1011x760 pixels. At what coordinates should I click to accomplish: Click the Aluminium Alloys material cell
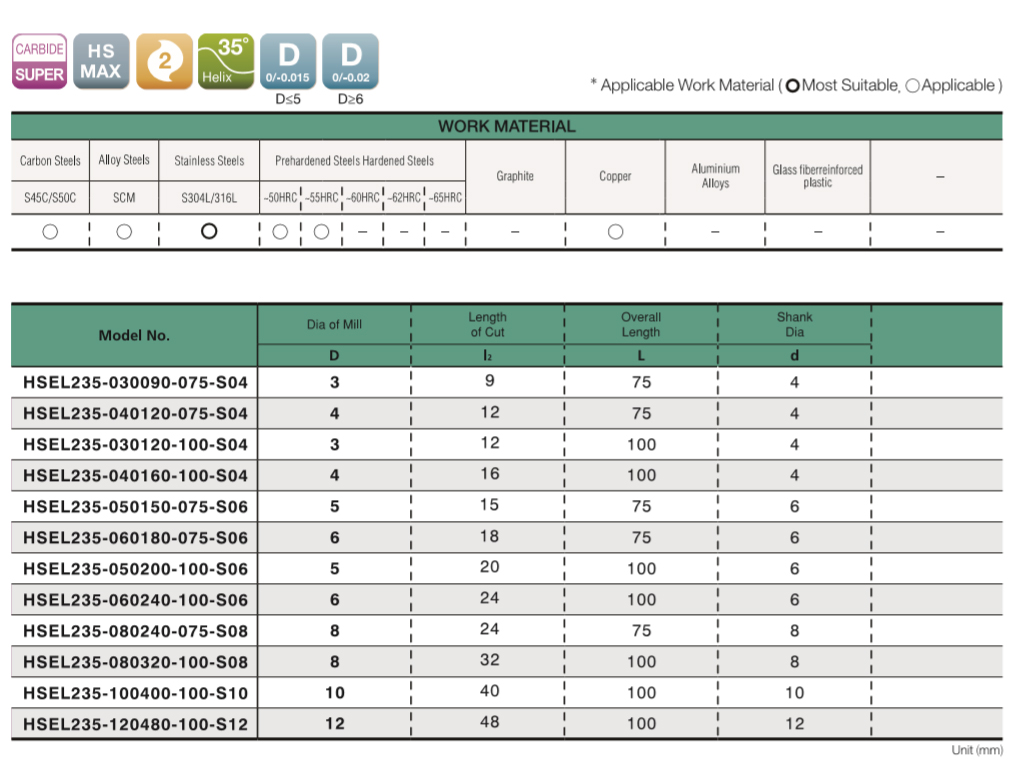pos(715,177)
